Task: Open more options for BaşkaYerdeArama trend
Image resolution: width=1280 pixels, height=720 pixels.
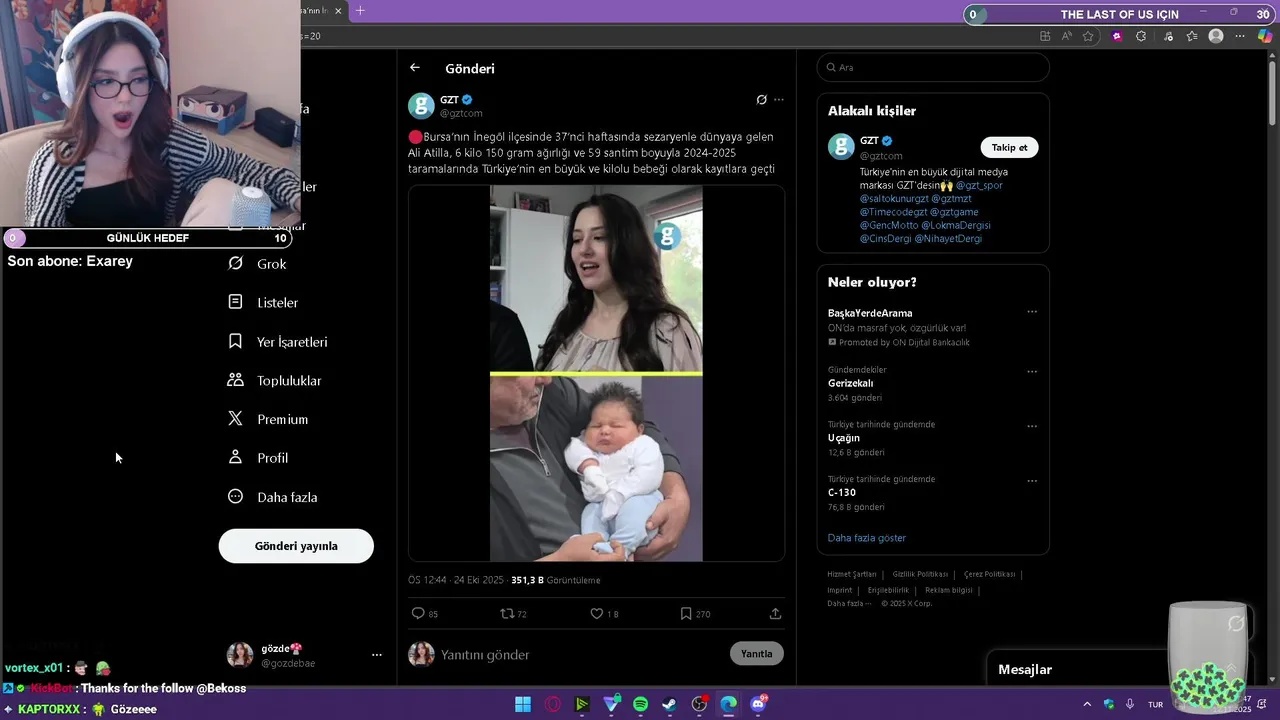Action: (x=1032, y=312)
